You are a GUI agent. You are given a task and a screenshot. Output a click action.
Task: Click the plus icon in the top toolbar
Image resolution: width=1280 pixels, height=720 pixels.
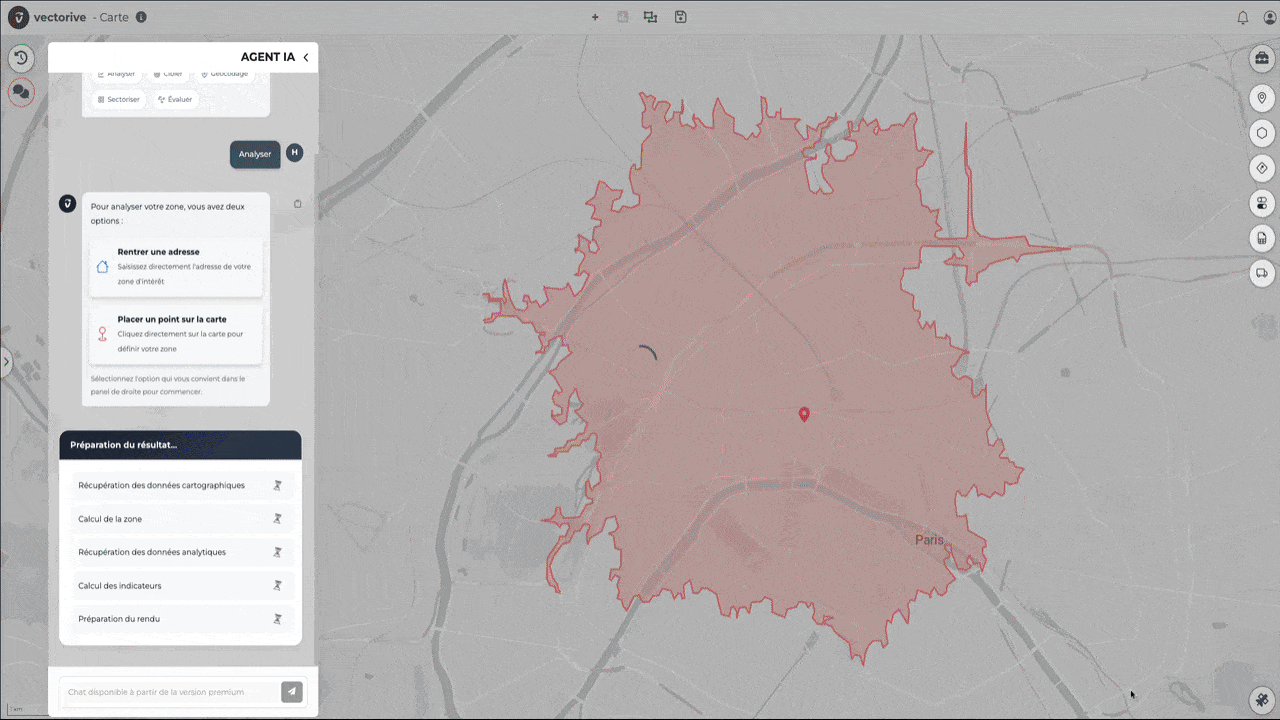pyautogui.click(x=595, y=17)
